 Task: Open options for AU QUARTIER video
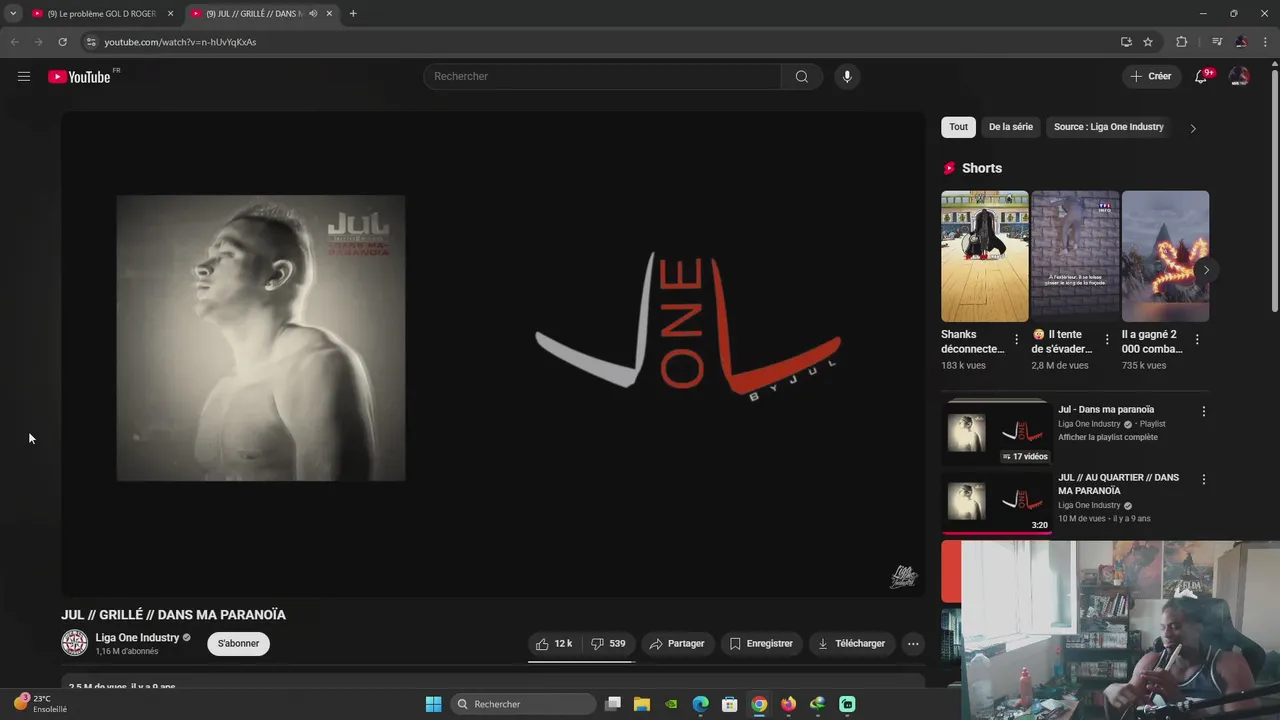pos(1204,479)
